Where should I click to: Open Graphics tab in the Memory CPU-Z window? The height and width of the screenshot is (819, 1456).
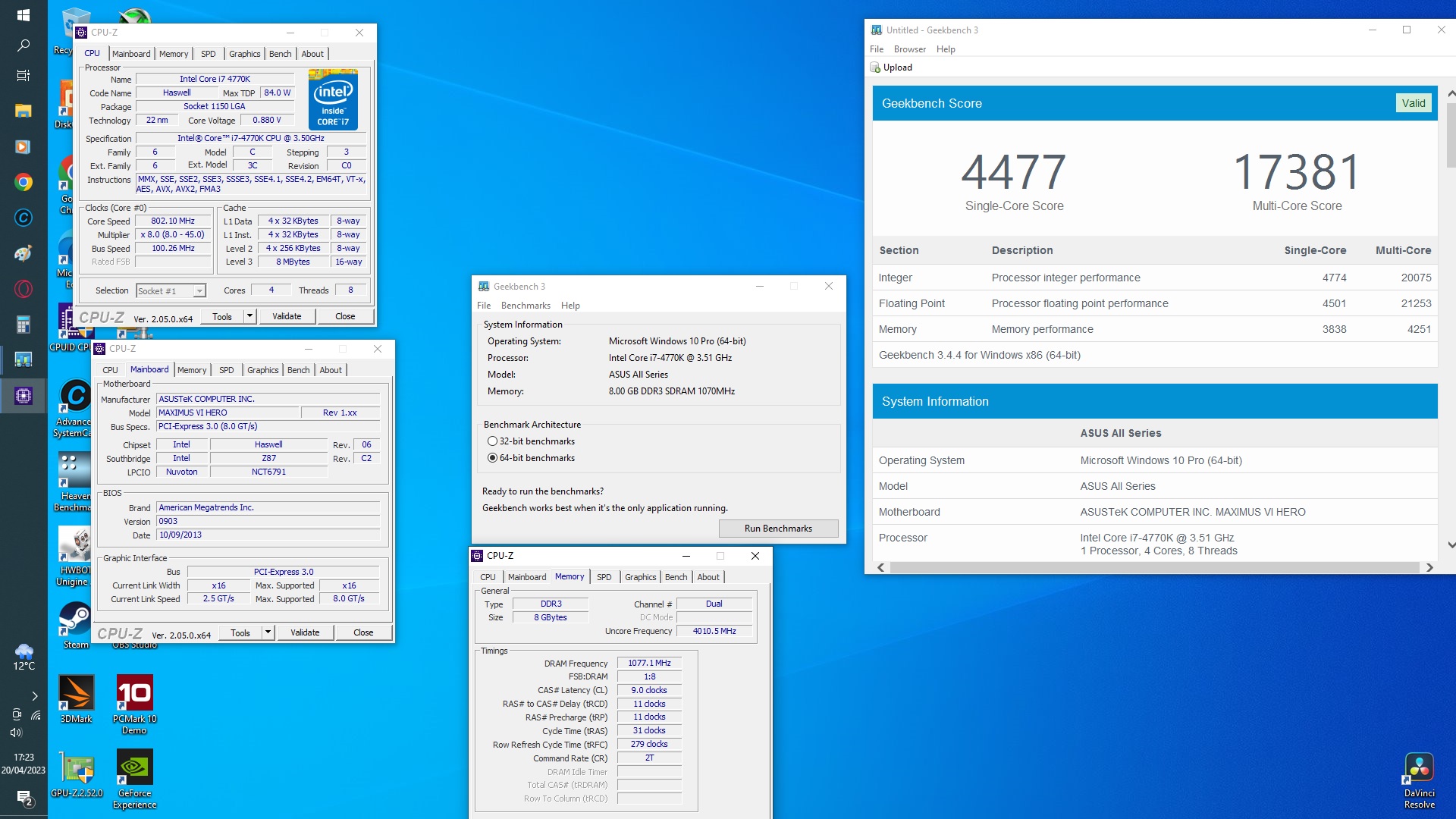(x=641, y=577)
